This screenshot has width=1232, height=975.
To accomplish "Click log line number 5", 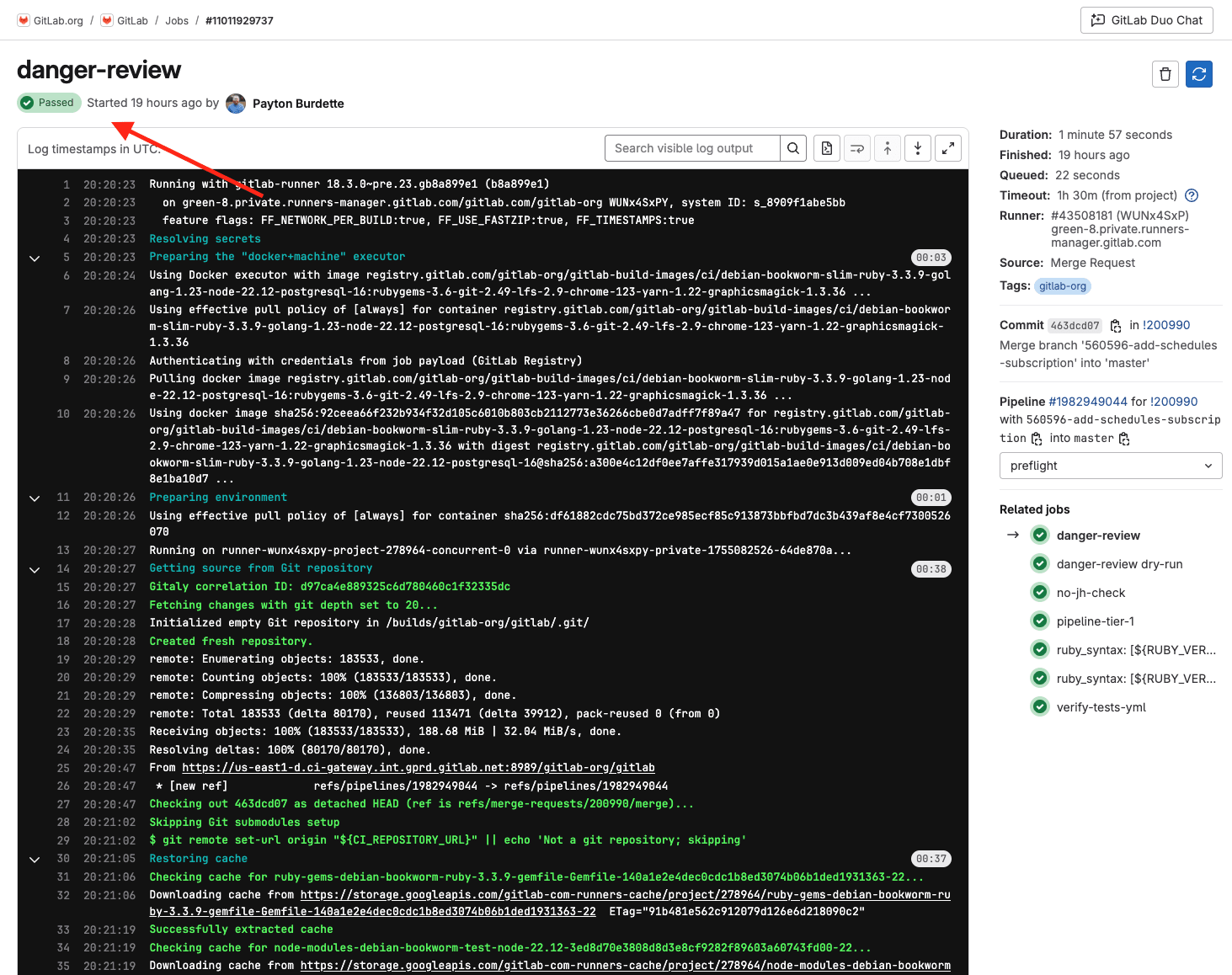I will pyautogui.click(x=67, y=257).
